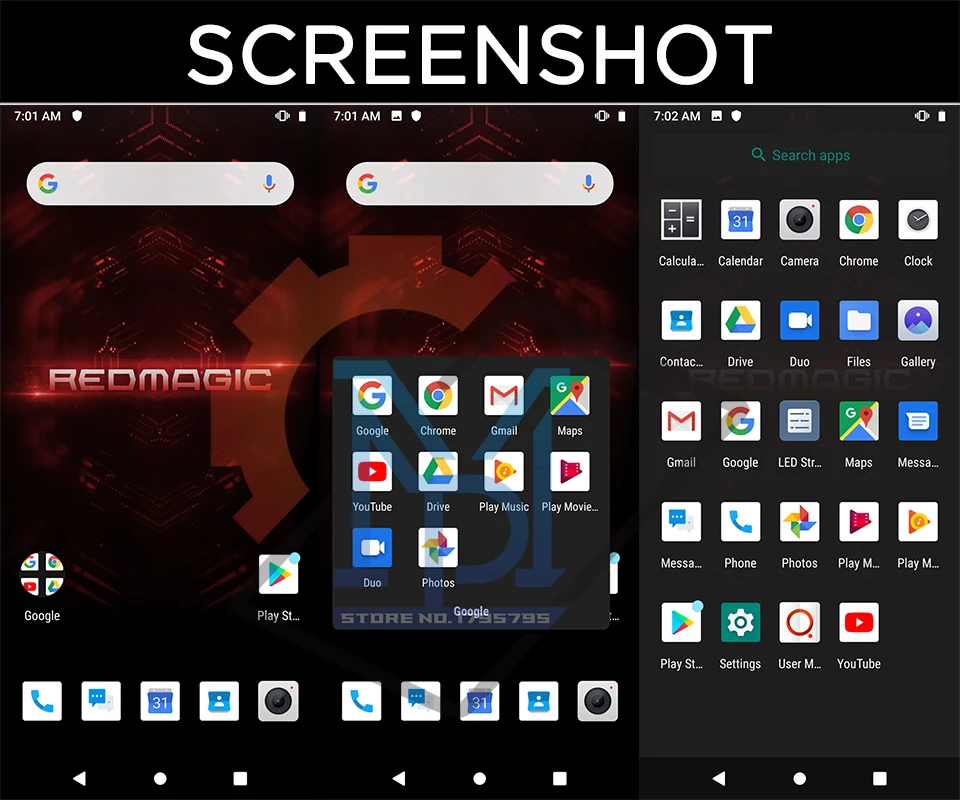The image size is (960, 800).
Task: Open Phone in the app drawer
Action: (x=740, y=521)
